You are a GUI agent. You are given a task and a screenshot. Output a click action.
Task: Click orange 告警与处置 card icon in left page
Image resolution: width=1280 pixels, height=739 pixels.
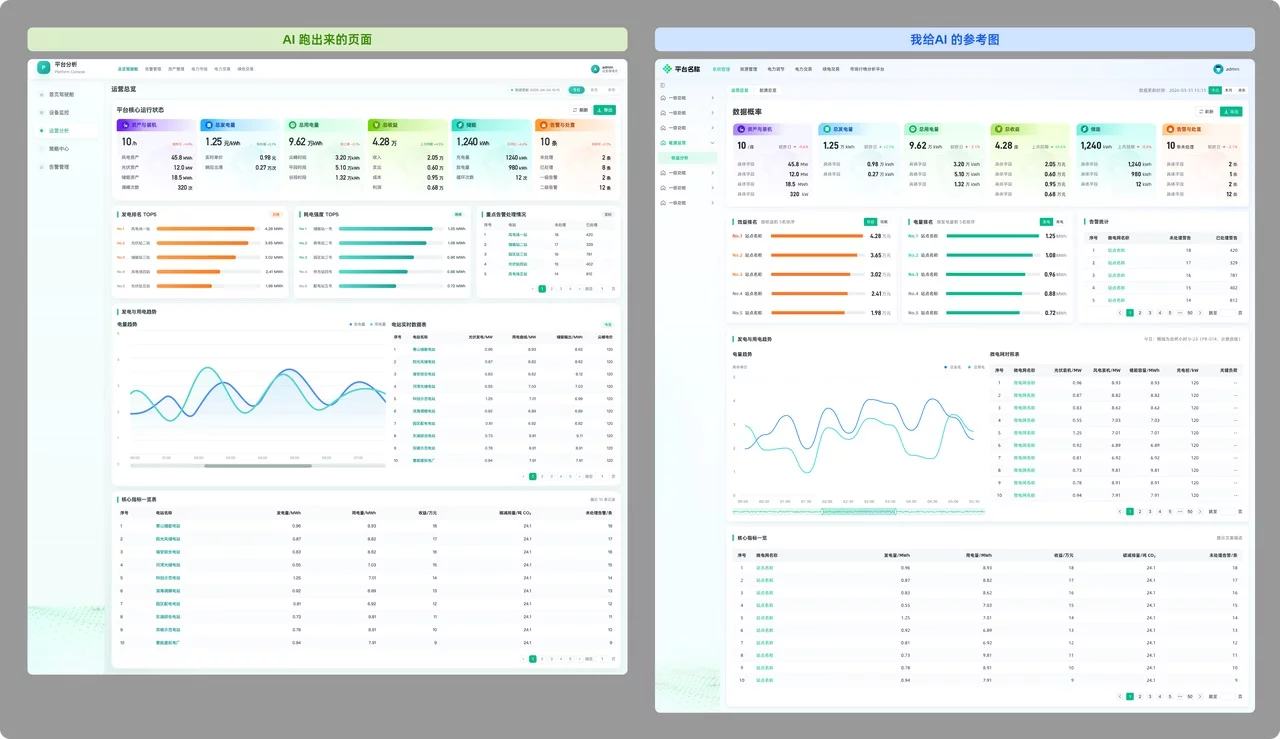(541, 125)
